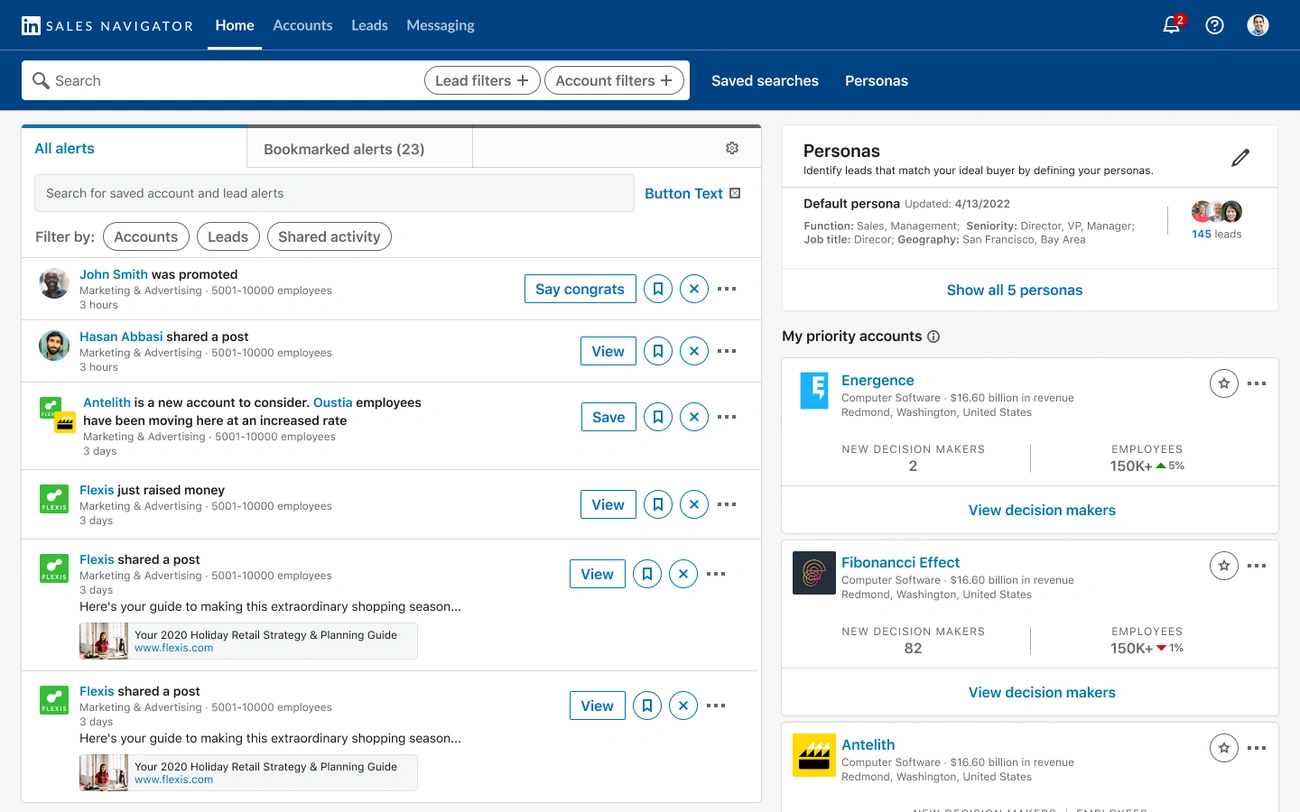Click the Sales Navigator logo
1300x812 pixels.
[x=106, y=25]
